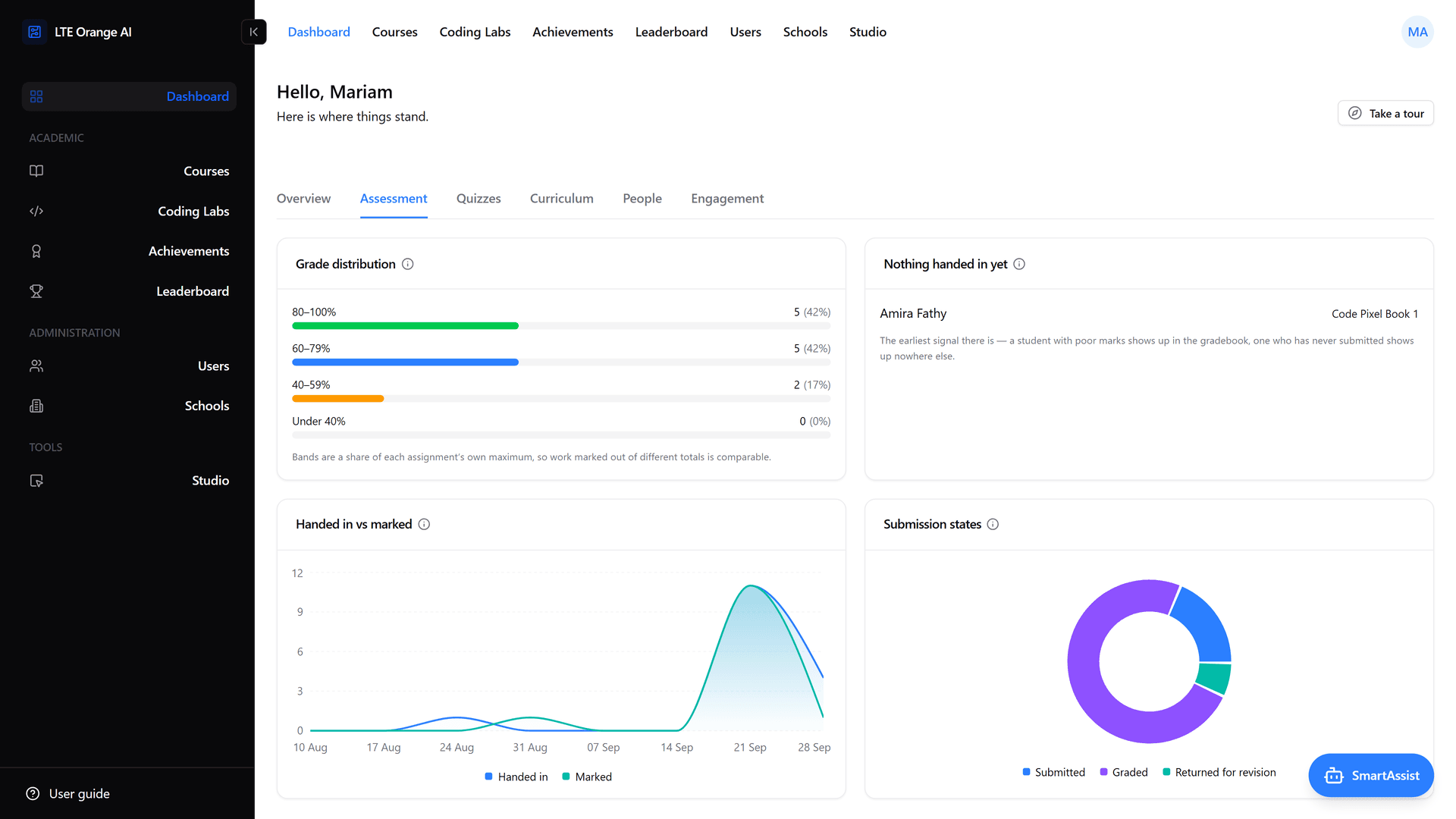This screenshot has width=1456, height=819.
Task: Open Leaderboard in the top navigation
Action: [671, 32]
